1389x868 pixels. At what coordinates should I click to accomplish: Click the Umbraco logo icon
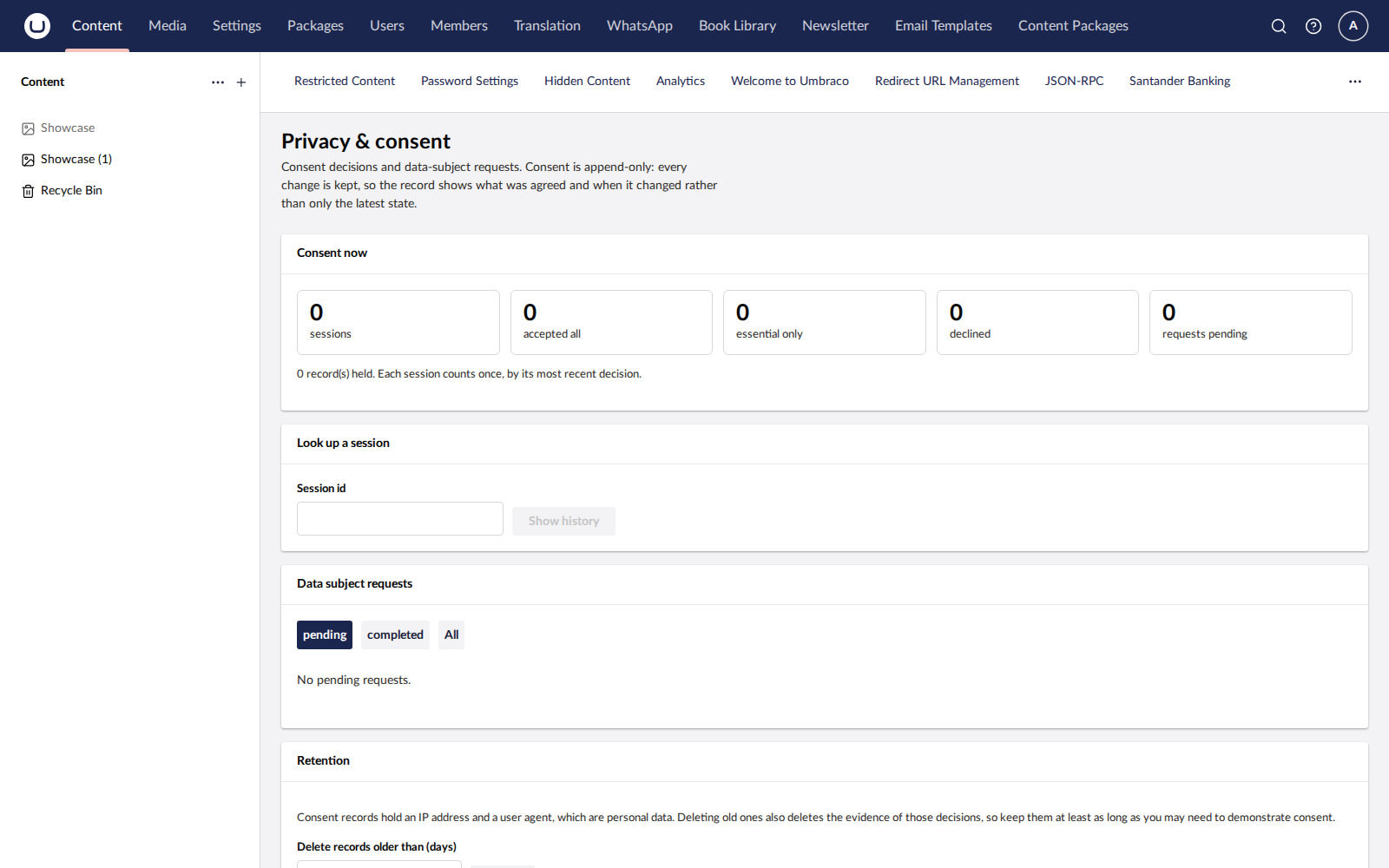coord(37,26)
